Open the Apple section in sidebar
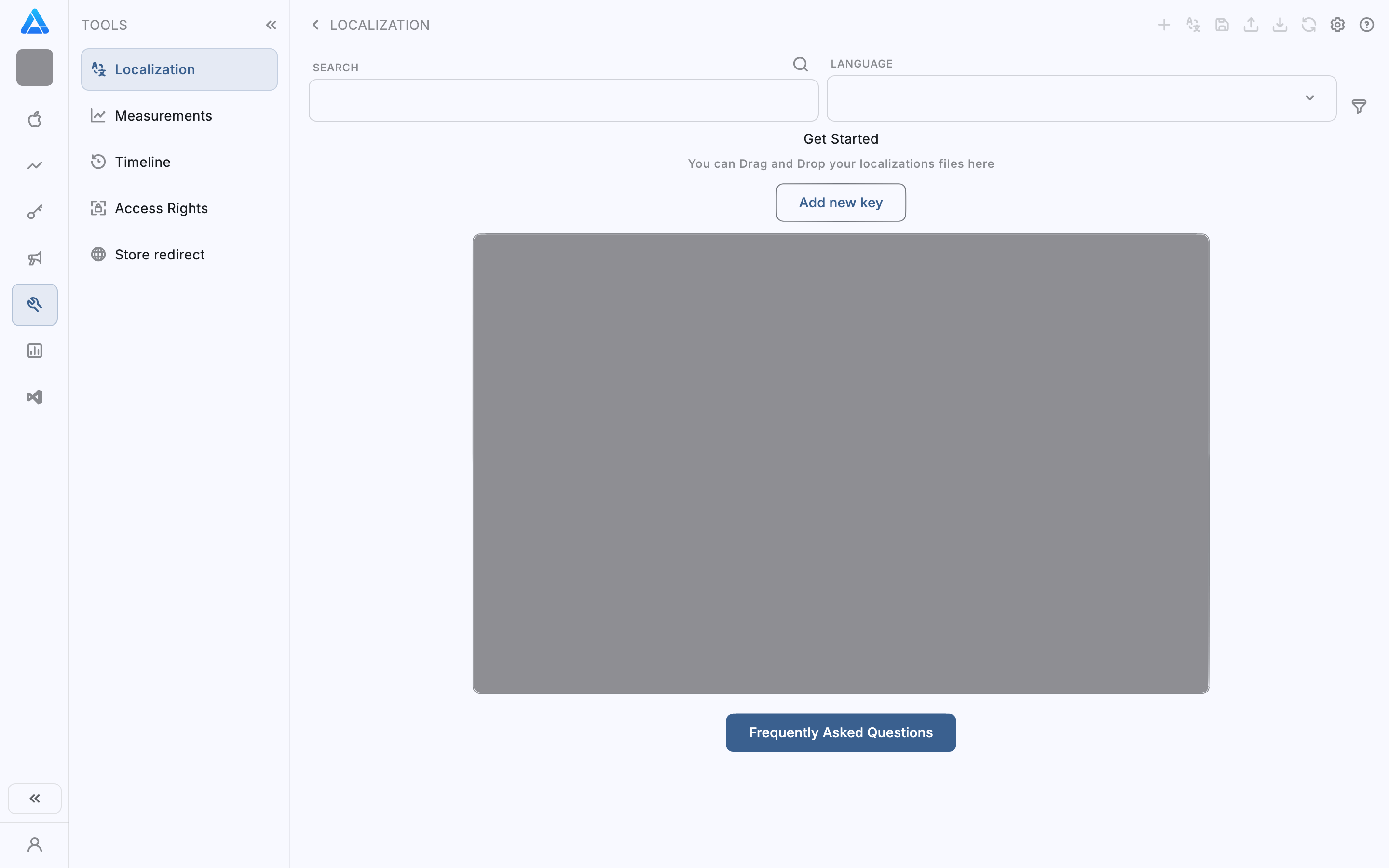Image resolution: width=1389 pixels, height=868 pixels. (x=34, y=120)
